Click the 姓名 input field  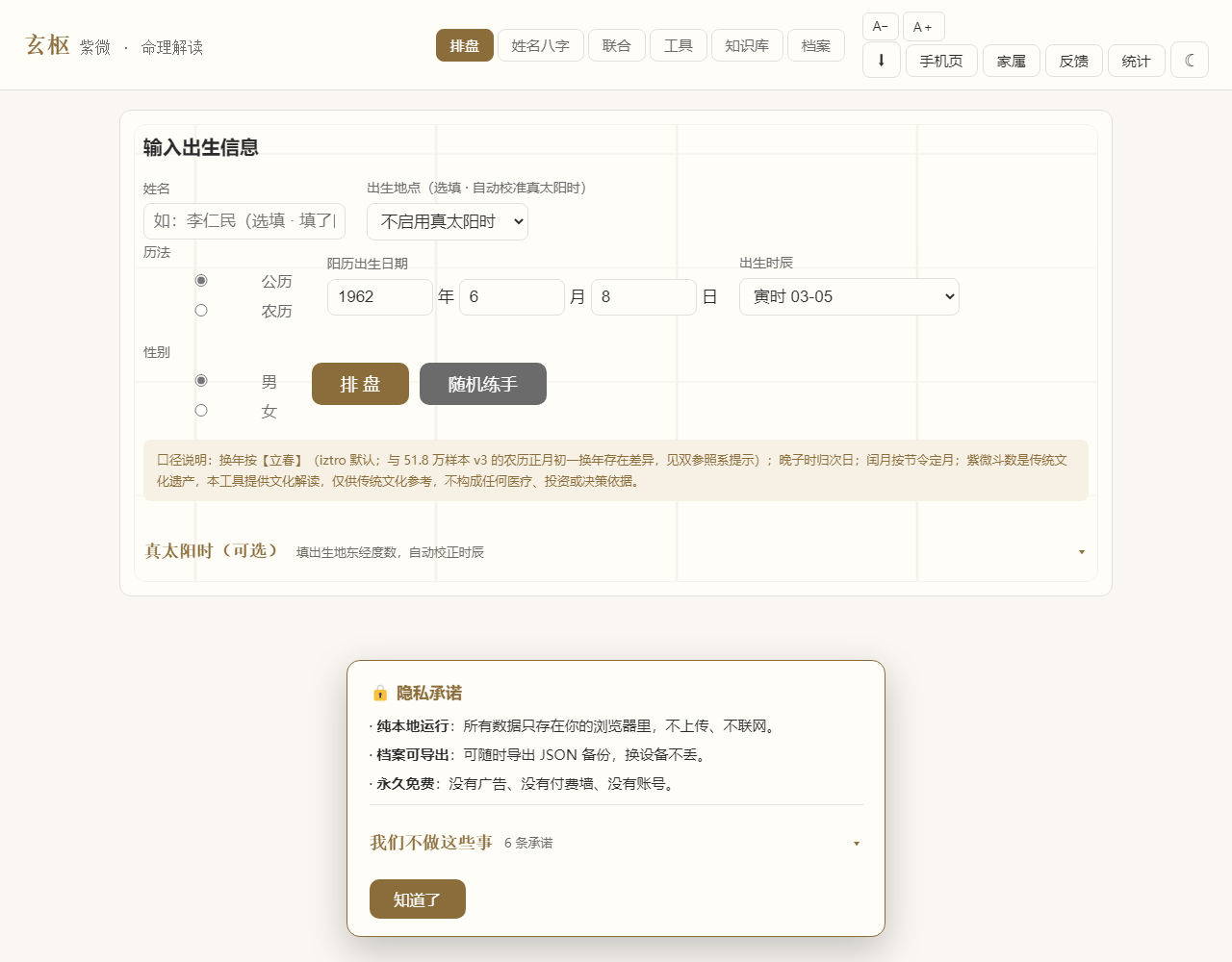[244, 220]
